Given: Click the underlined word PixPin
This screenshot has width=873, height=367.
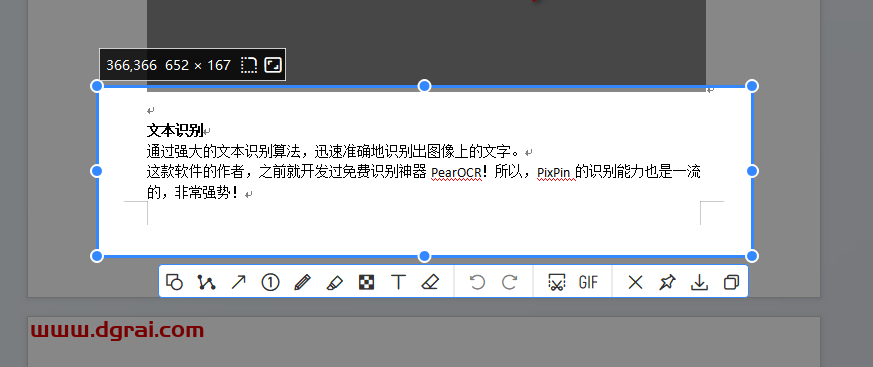Looking at the screenshot, I should coord(553,172).
